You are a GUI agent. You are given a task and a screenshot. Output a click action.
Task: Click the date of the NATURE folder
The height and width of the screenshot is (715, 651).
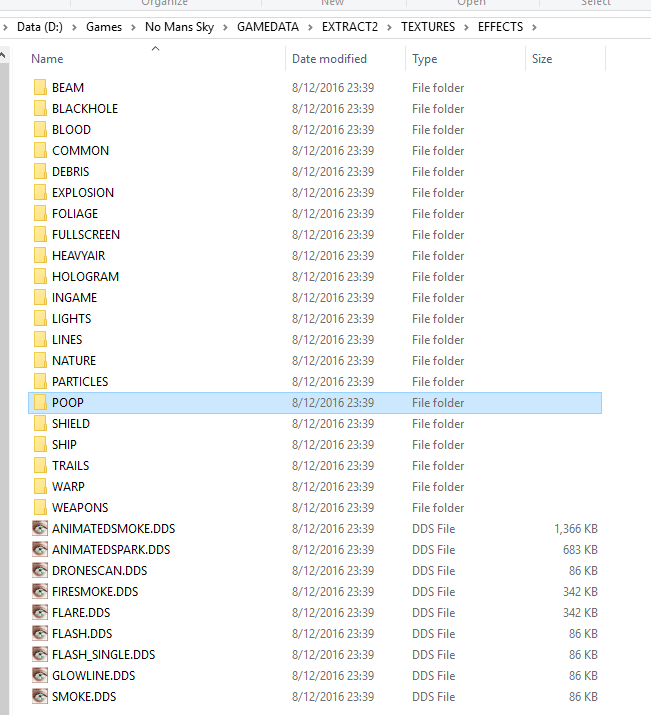coord(333,360)
